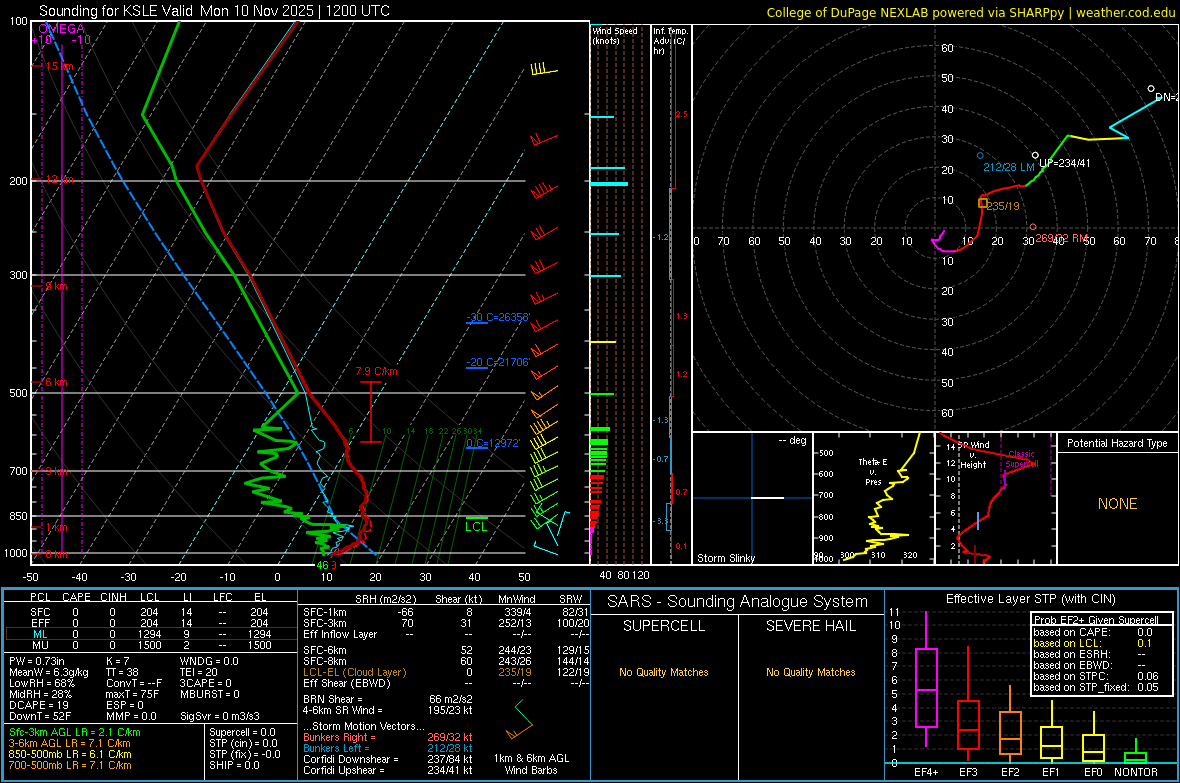Select the 0 C=12972' freezing level label
Image resolution: width=1180 pixels, height=783 pixels.
coord(492,443)
